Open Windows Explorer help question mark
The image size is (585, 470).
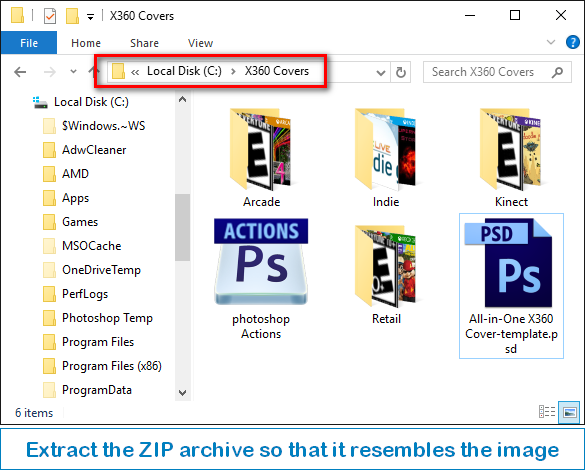point(572,42)
